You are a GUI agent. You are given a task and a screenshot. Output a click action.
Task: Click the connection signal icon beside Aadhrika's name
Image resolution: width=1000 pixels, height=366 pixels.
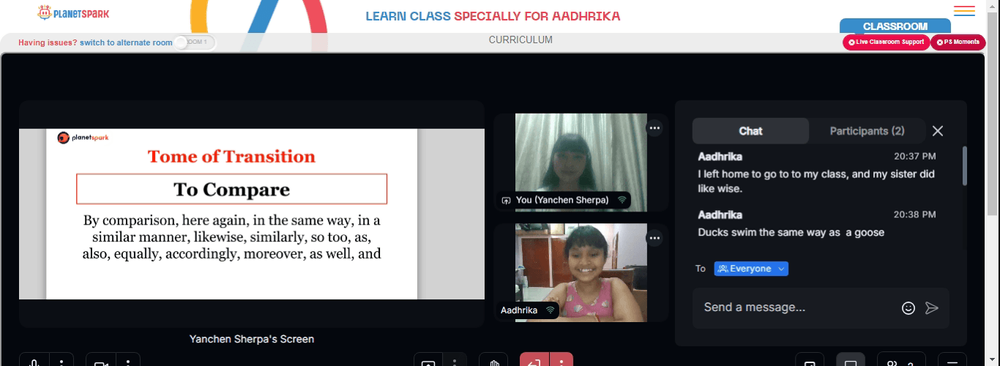coord(549,310)
